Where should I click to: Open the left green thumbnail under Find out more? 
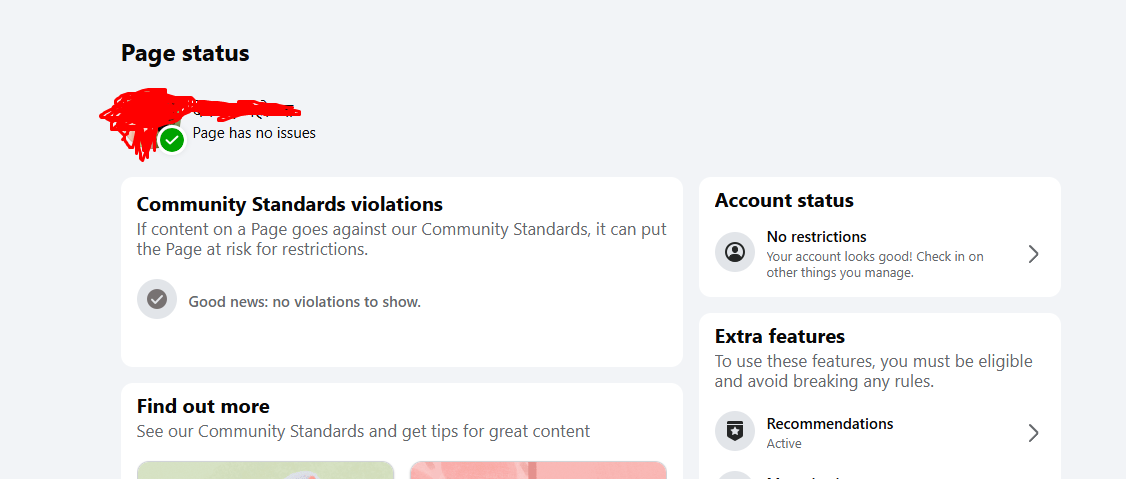(265, 470)
